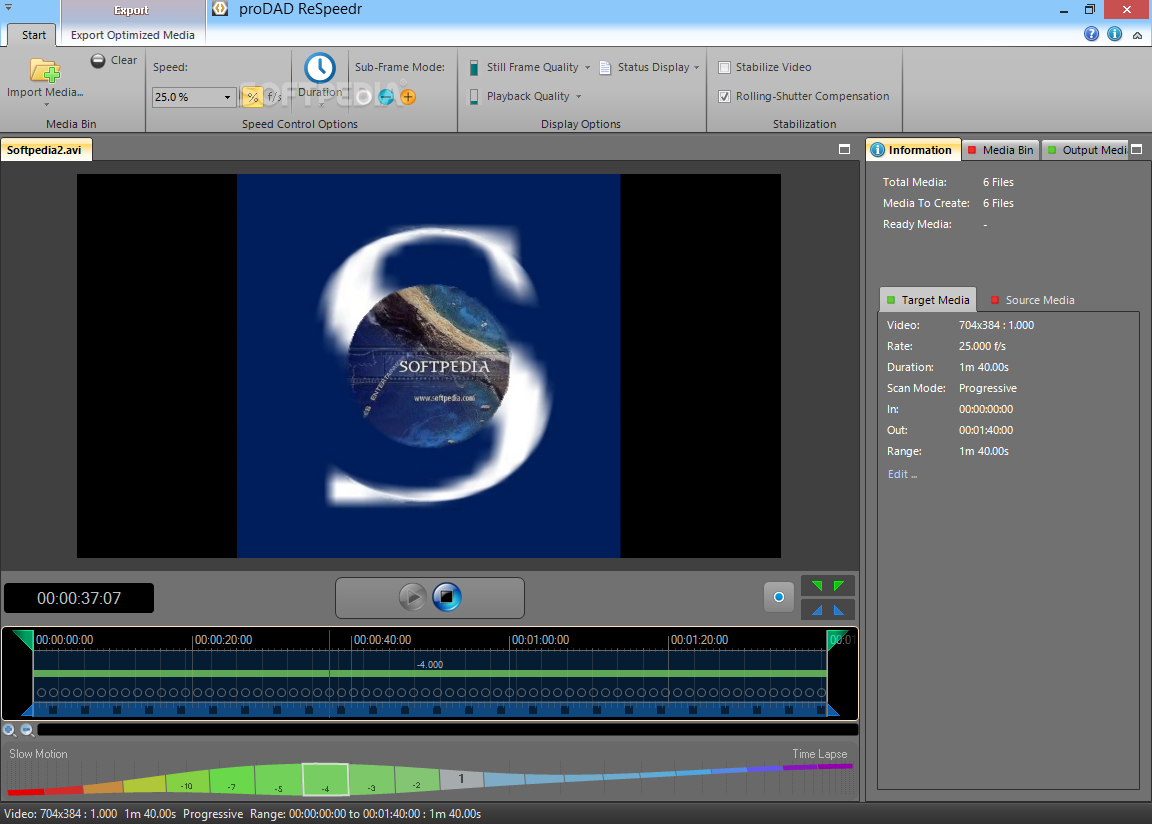Open the quick access menu arrow
The height and width of the screenshot is (824, 1152).
pyautogui.click(x=9, y=7)
